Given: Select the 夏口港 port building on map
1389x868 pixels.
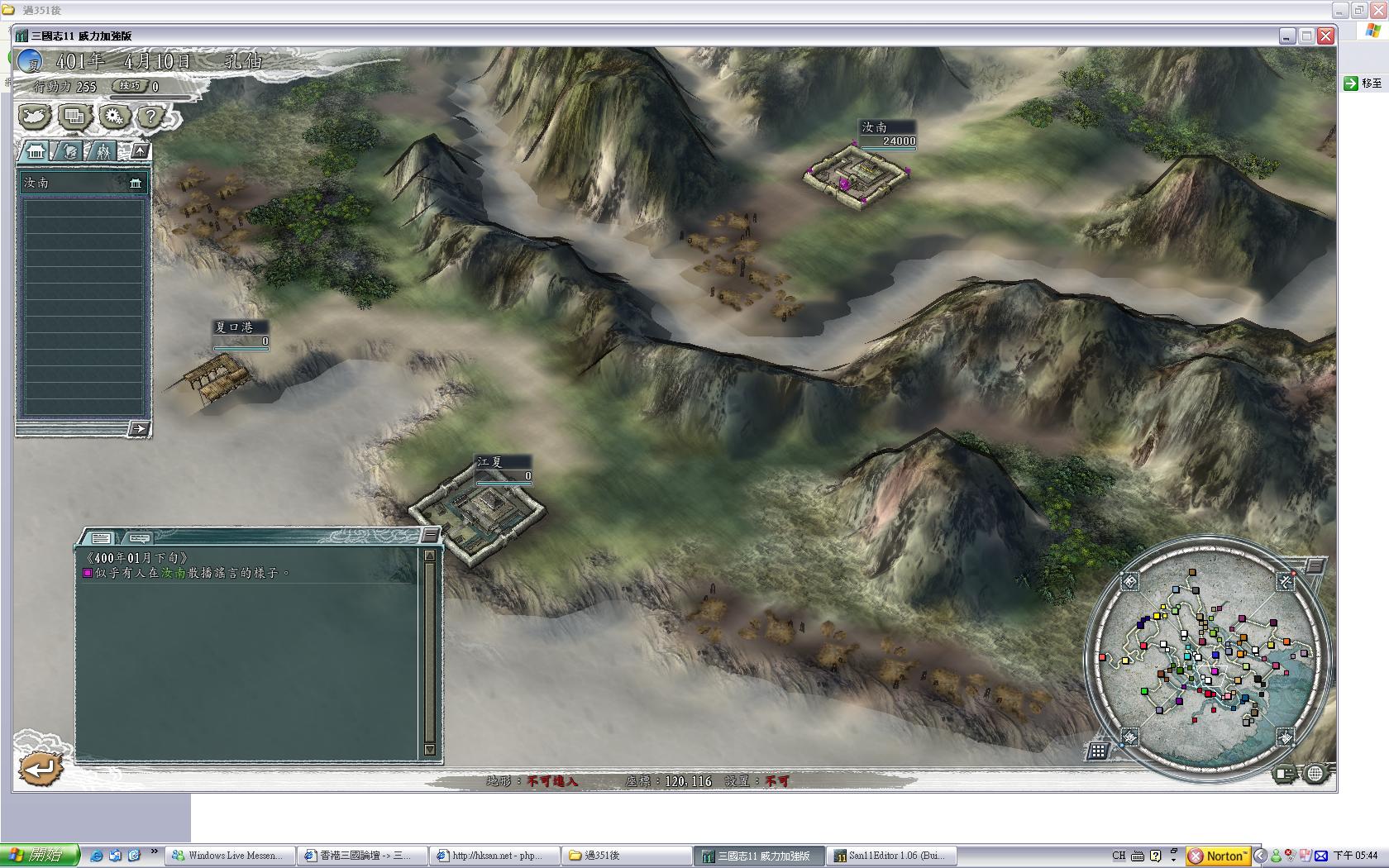Looking at the screenshot, I should (217, 378).
